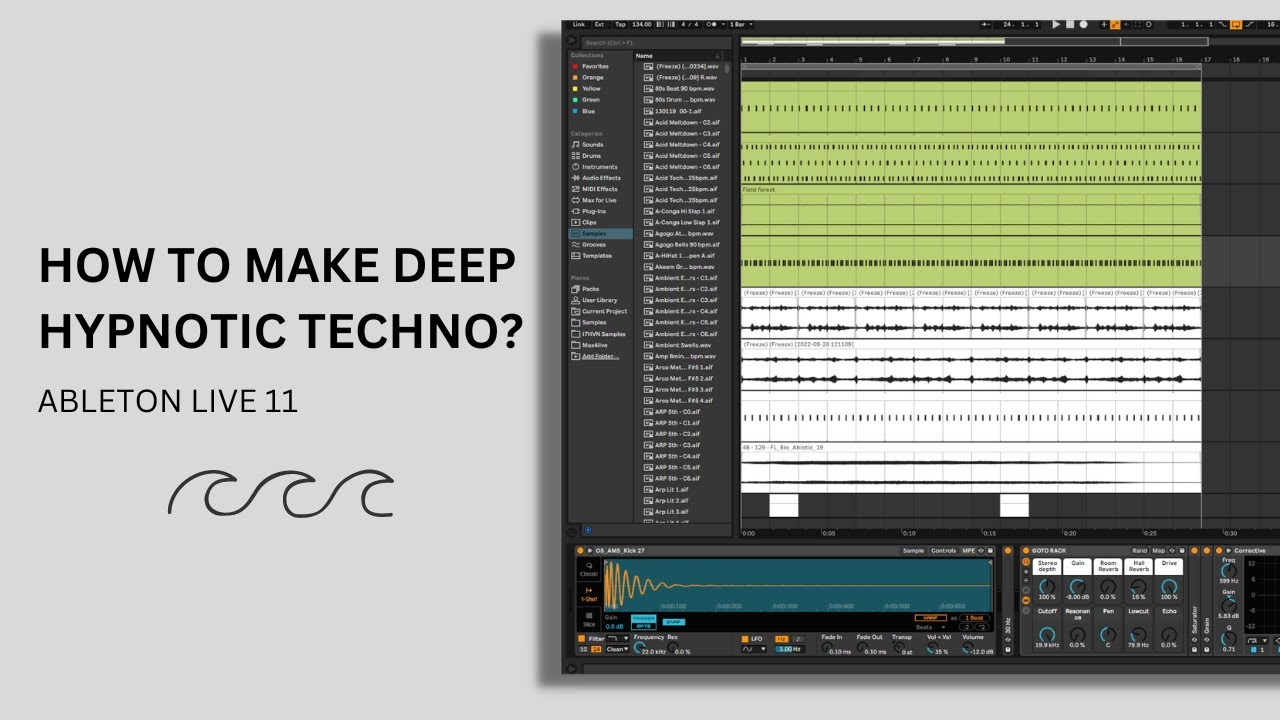Open the Templates category
Screen dimensions: 1280x720
click(x=596, y=256)
